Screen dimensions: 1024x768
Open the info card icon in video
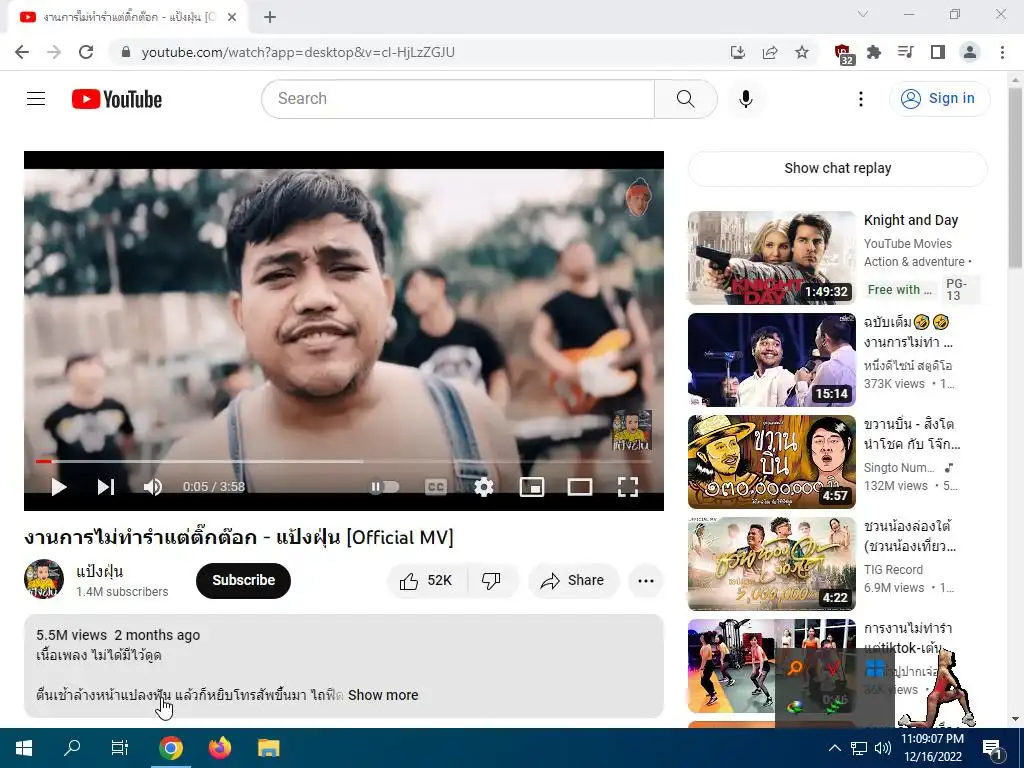639,196
